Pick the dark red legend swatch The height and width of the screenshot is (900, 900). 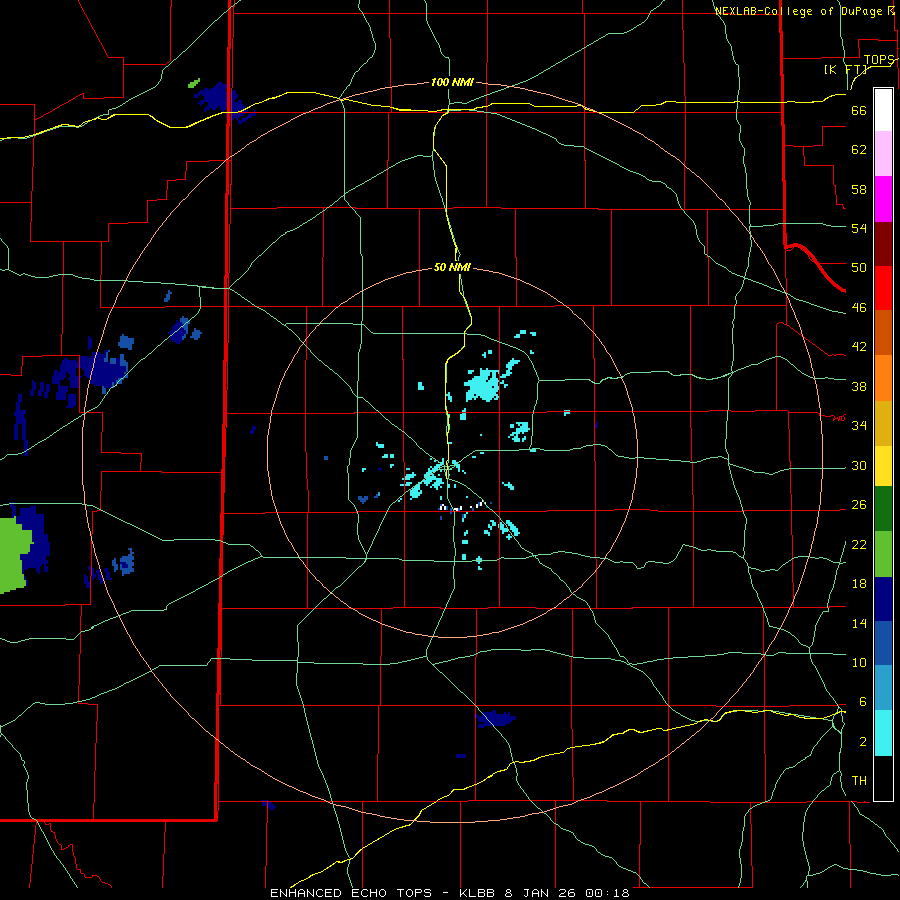click(x=883, y=244)
